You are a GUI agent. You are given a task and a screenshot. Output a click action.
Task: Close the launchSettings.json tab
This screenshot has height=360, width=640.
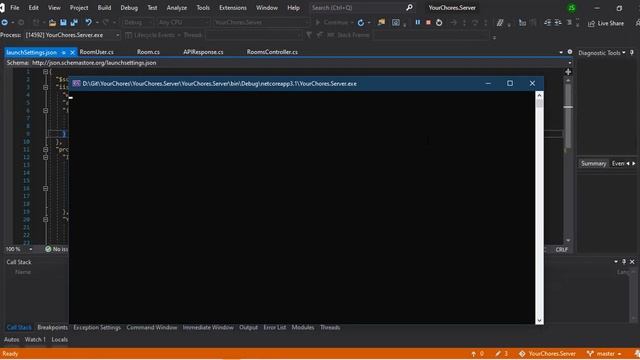tap(73, 53)
